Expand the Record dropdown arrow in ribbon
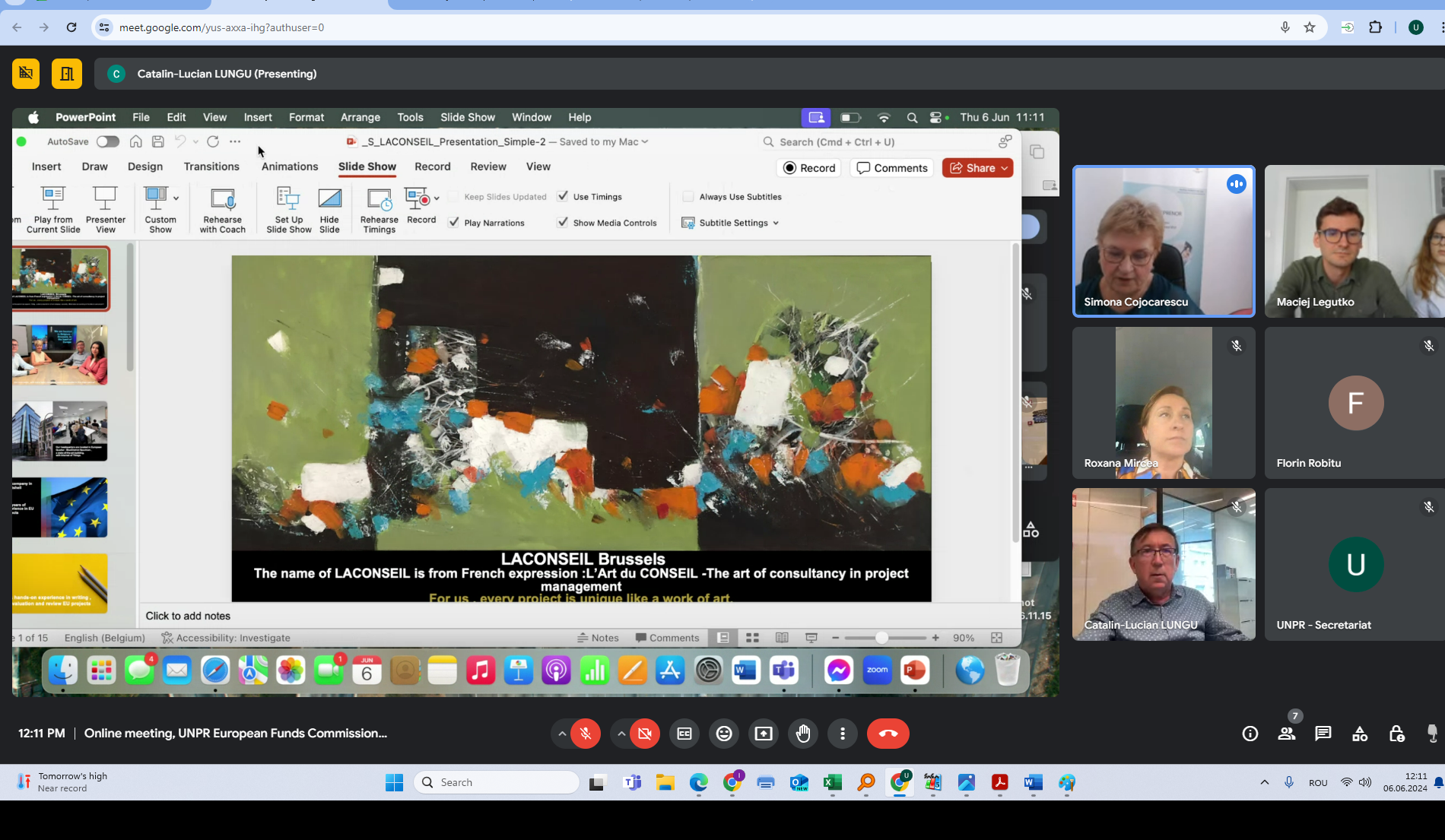Screen dimensions: 1445x840 [x=437, y=199]
